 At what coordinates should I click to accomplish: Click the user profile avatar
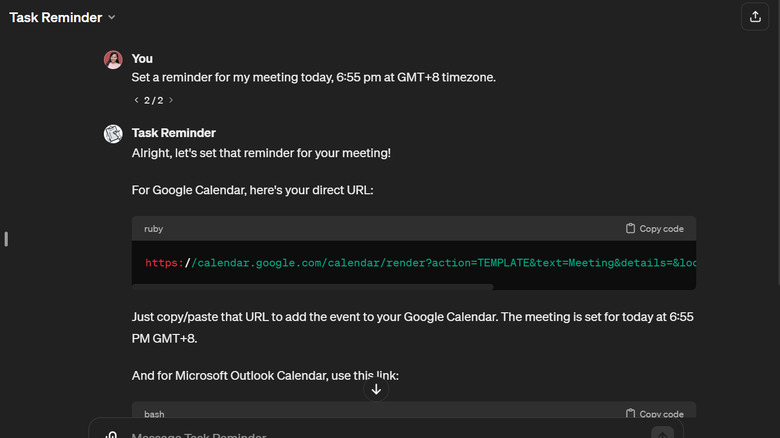113,59
